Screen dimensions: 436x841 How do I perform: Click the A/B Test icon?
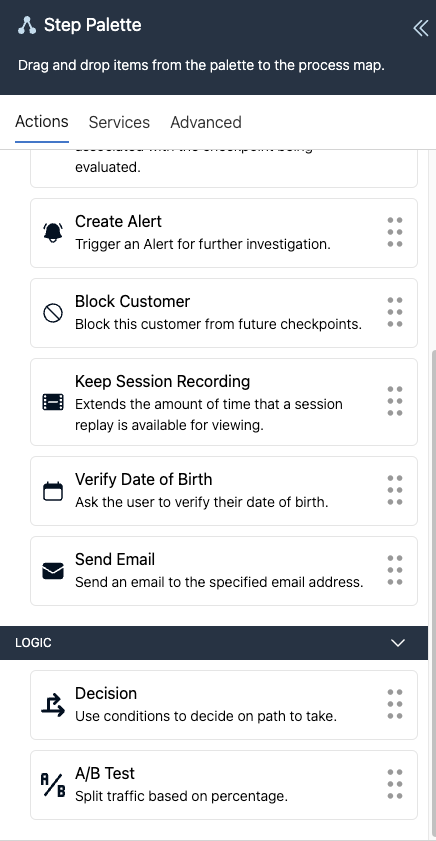pos(53,785)
